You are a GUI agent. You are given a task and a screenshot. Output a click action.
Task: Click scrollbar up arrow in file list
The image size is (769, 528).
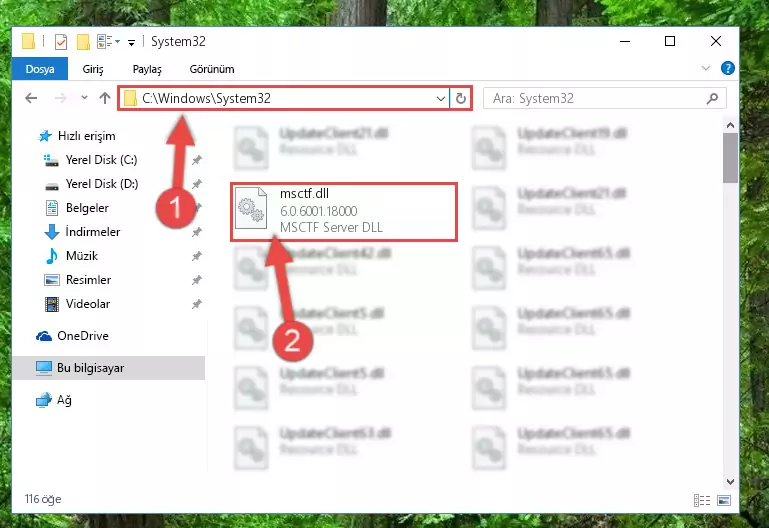(x=730, y=125)
